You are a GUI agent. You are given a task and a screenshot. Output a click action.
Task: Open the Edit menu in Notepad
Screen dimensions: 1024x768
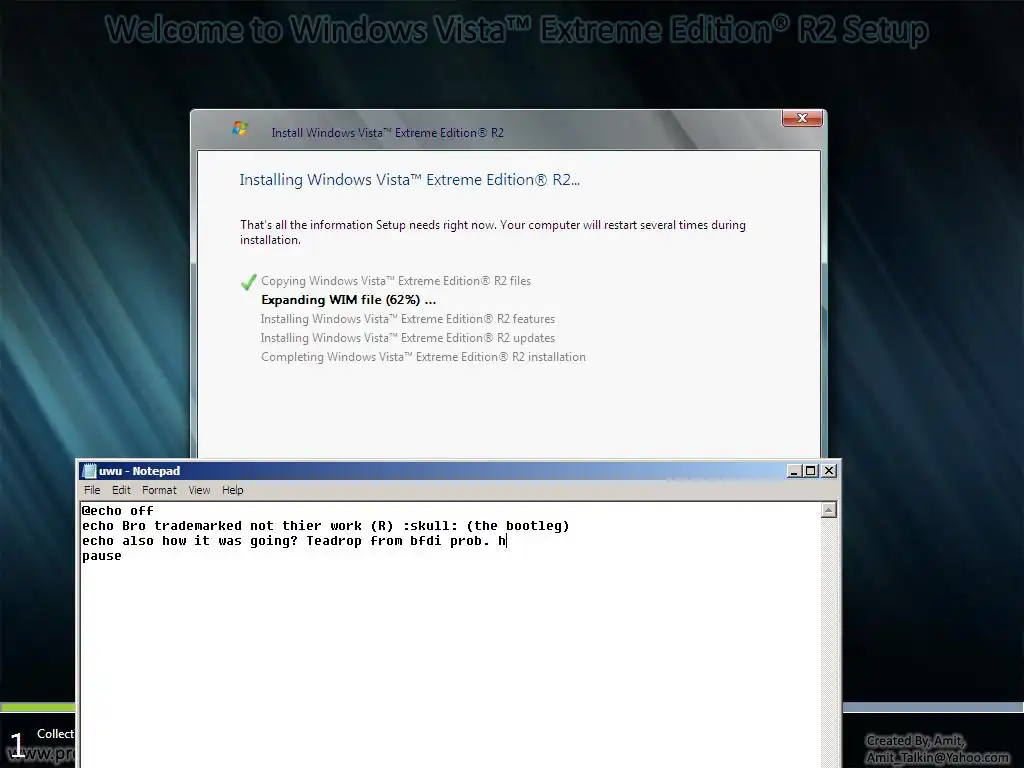click(x=121, y=490)
